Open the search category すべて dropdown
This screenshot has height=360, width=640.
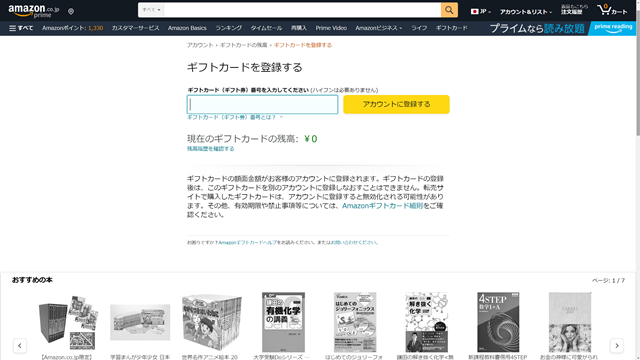pos(151,10)
